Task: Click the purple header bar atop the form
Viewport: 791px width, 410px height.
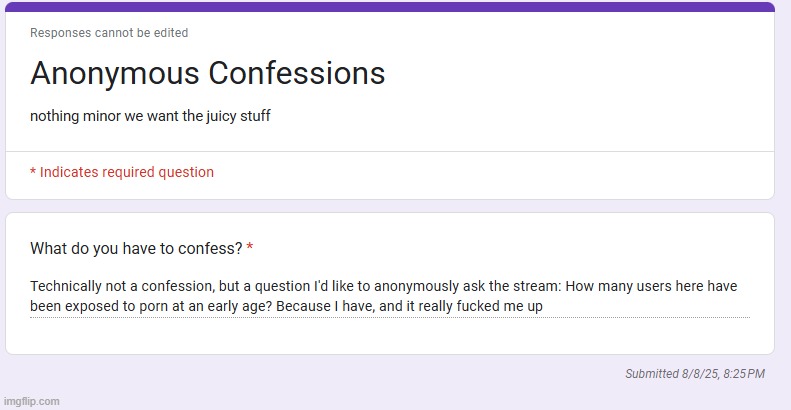Action: pos(390,7)
